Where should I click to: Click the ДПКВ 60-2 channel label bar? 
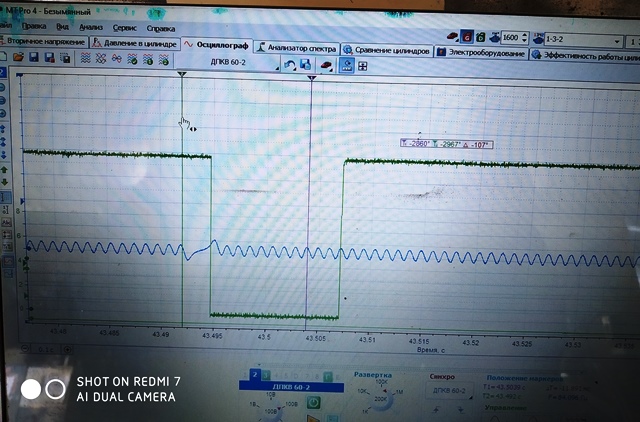click(291, 387)
